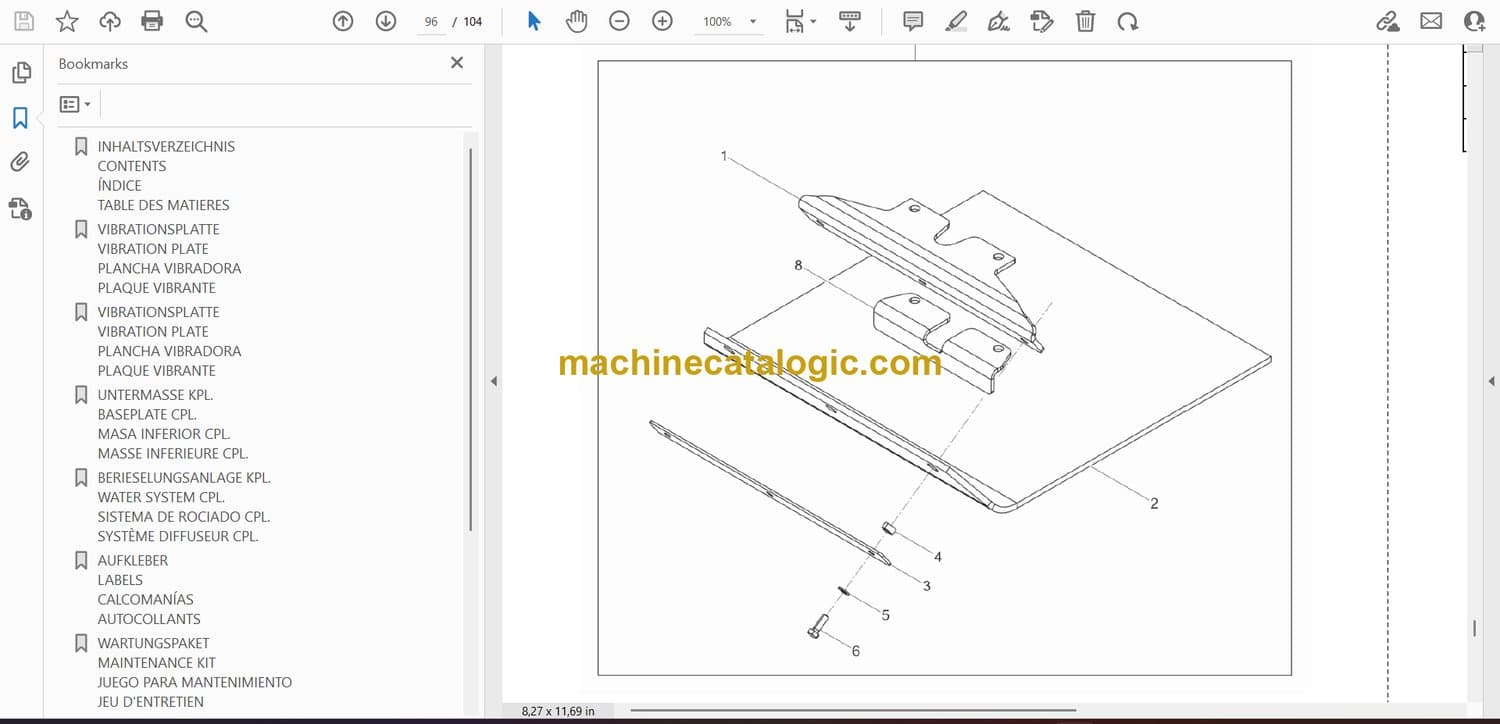Click part callout number 2
The height and width of the screenshot is (724, 1500).
1154,503
